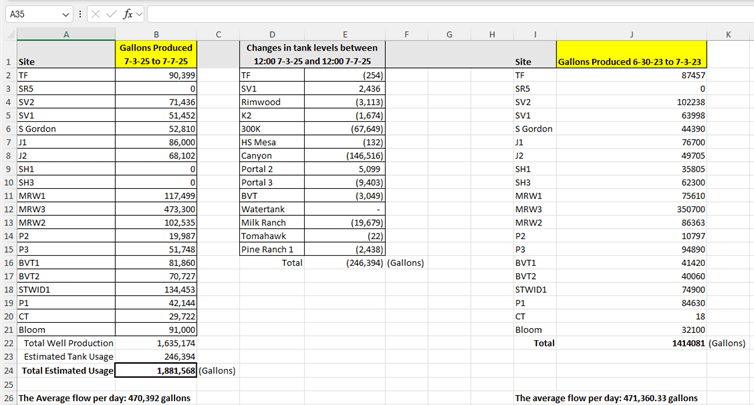
Task: Select the yellow 'Gallons Produced 7-3-25 to 7-7-25' cell
Action: tap(156, 54)
